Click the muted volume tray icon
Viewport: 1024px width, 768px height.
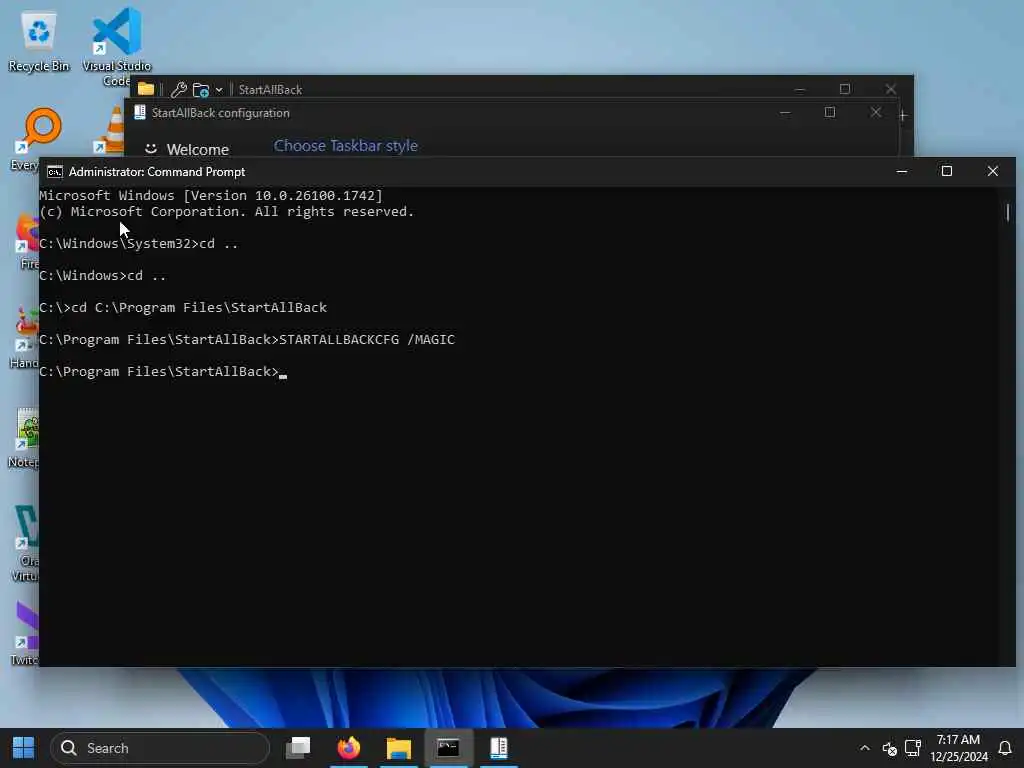coord(889,748)
